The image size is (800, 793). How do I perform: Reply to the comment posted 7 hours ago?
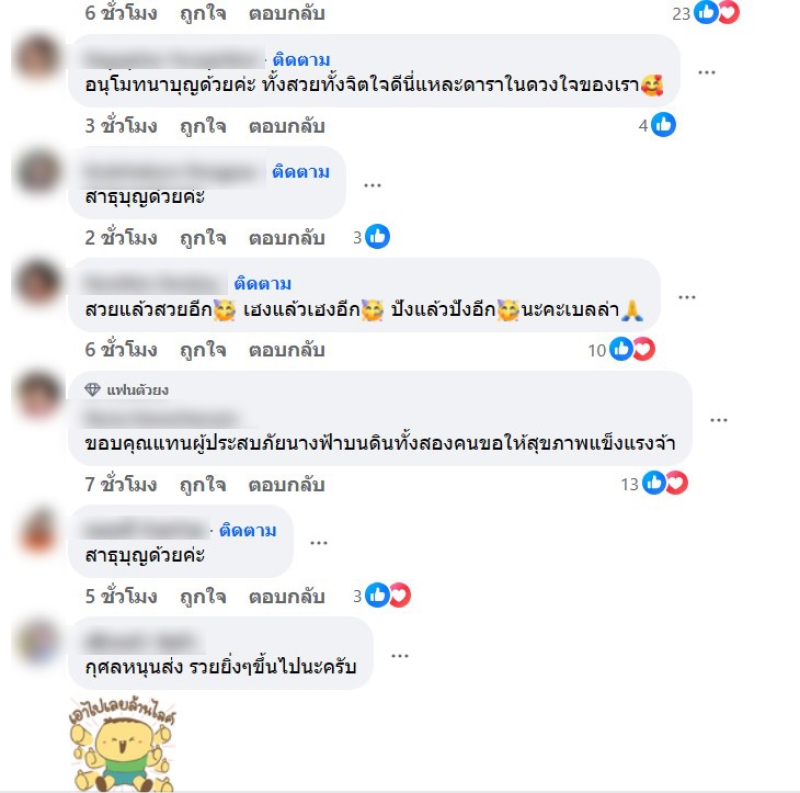click(x=287, y=484)
